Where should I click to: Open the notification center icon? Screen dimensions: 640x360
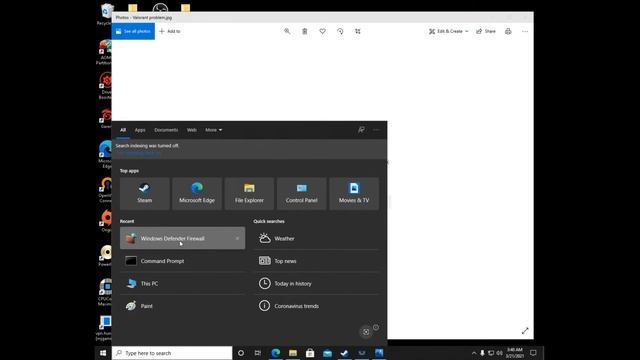point(533,353)
